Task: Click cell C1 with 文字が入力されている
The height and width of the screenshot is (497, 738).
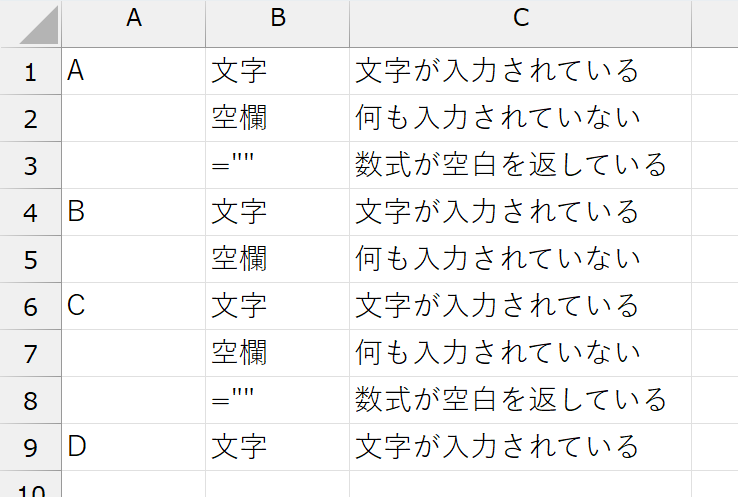Action: 520,72
